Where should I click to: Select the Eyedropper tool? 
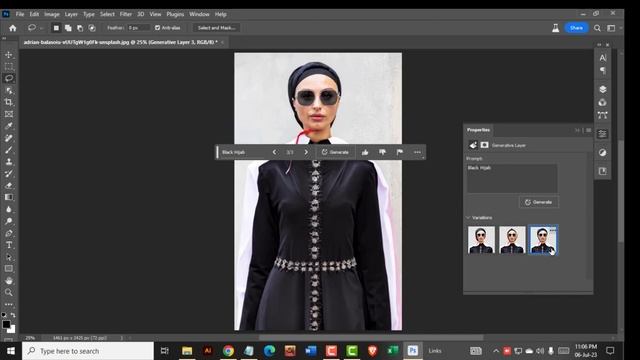9,126
